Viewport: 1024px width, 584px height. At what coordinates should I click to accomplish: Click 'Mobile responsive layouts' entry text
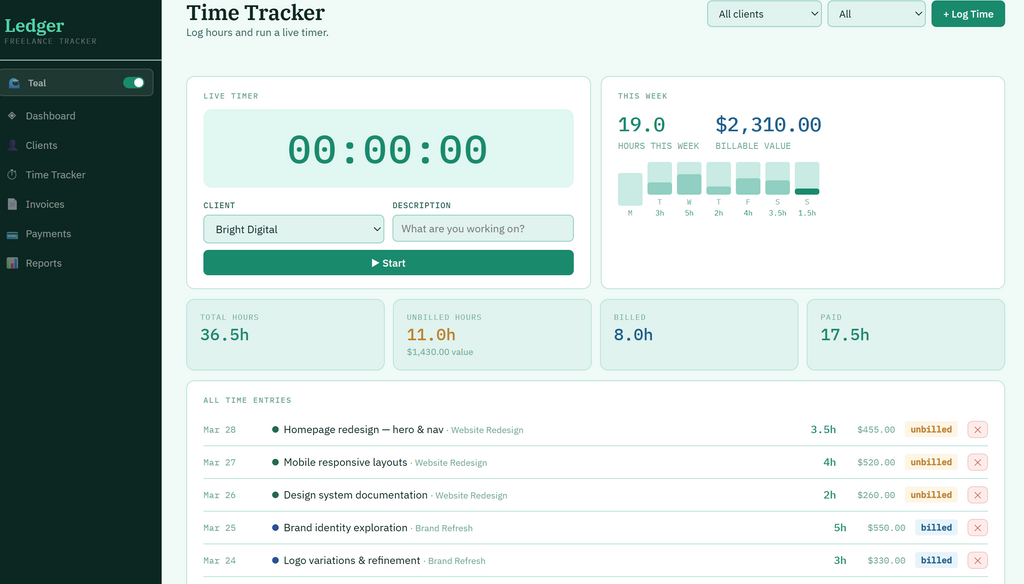pyautogui.click(x=345, y=462)
